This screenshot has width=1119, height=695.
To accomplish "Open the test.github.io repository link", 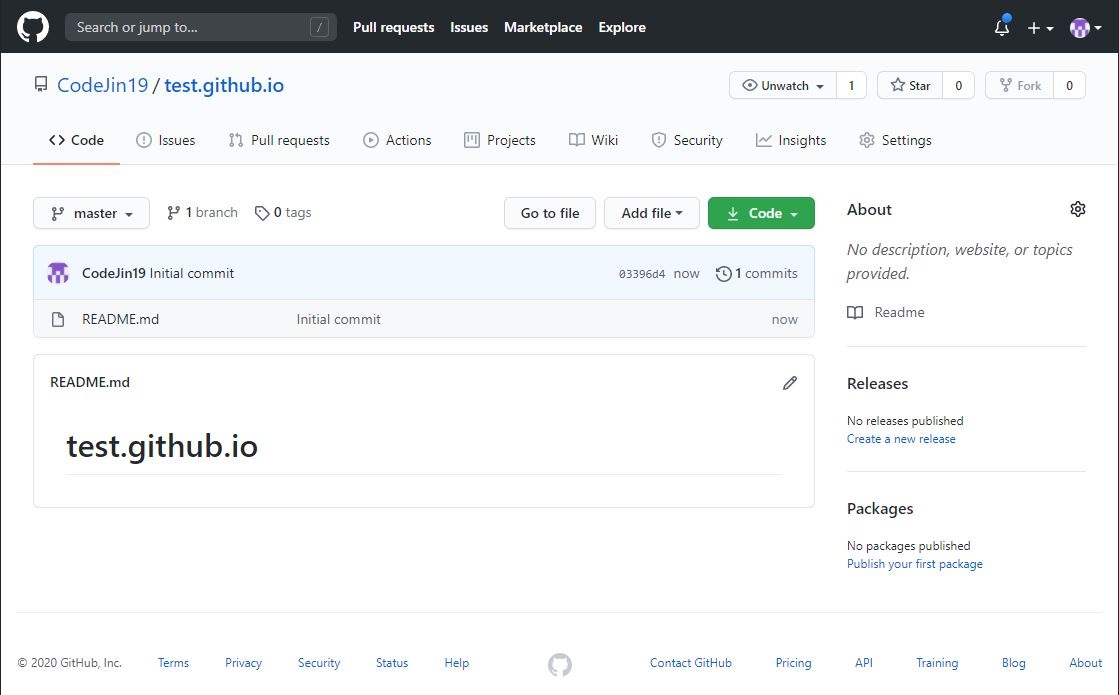I will (x=224, y=85).
